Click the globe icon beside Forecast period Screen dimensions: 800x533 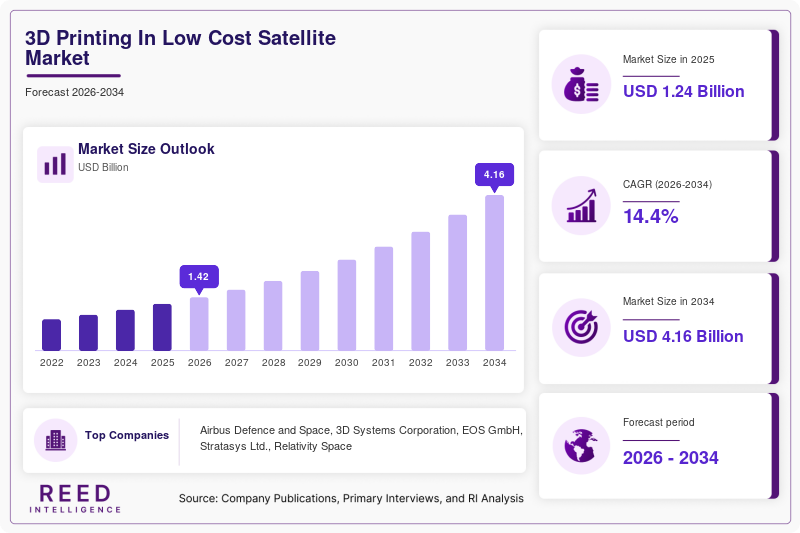point(581,445)
